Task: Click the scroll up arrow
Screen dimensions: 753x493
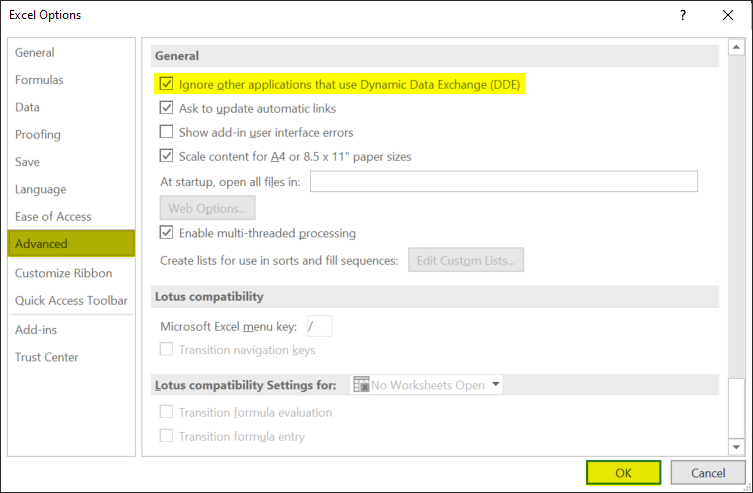Action: click(736, 47)
